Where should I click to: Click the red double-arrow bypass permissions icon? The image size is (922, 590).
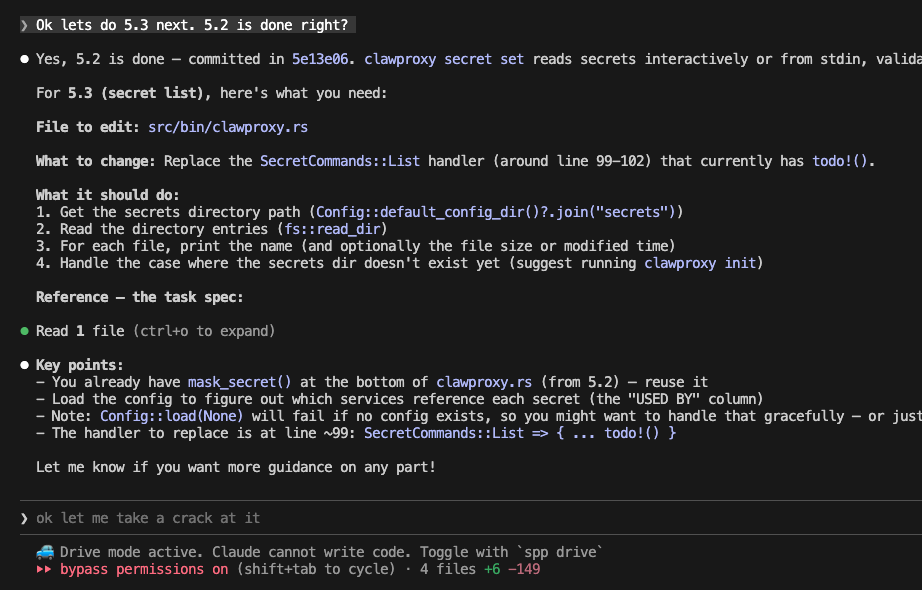[x=44, y=569]
